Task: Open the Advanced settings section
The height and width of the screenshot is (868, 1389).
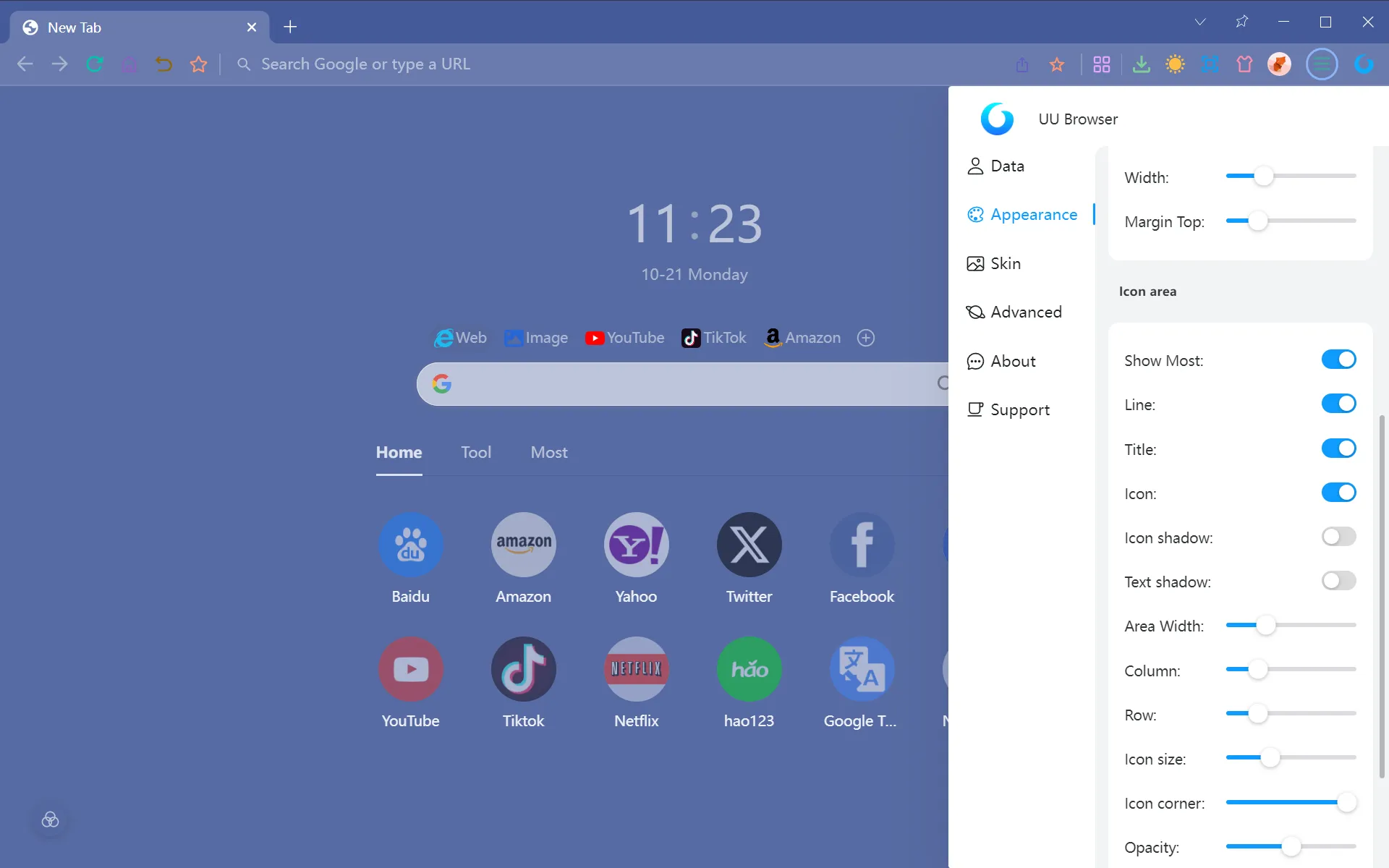Action: [x=1014, y=312]
